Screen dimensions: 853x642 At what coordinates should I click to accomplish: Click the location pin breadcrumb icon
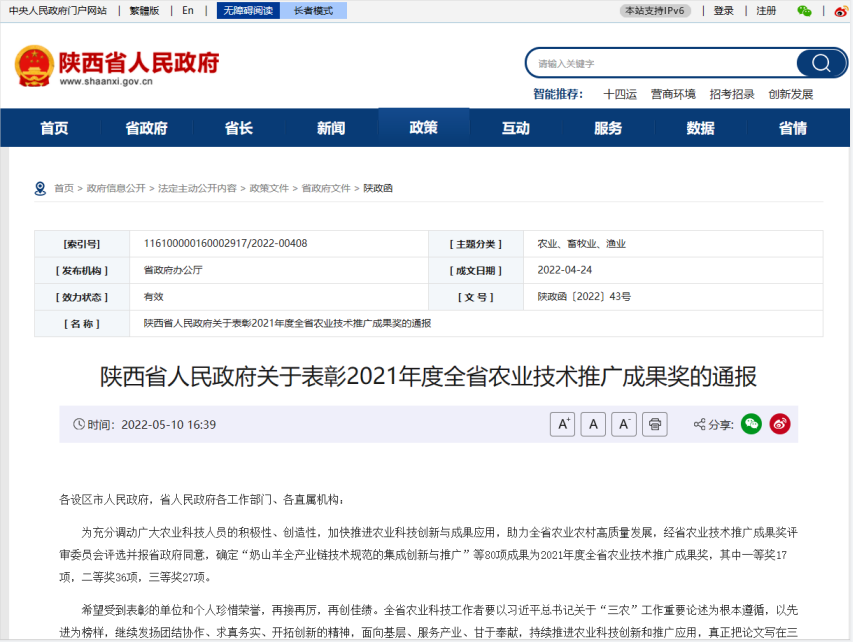[40, 188]
